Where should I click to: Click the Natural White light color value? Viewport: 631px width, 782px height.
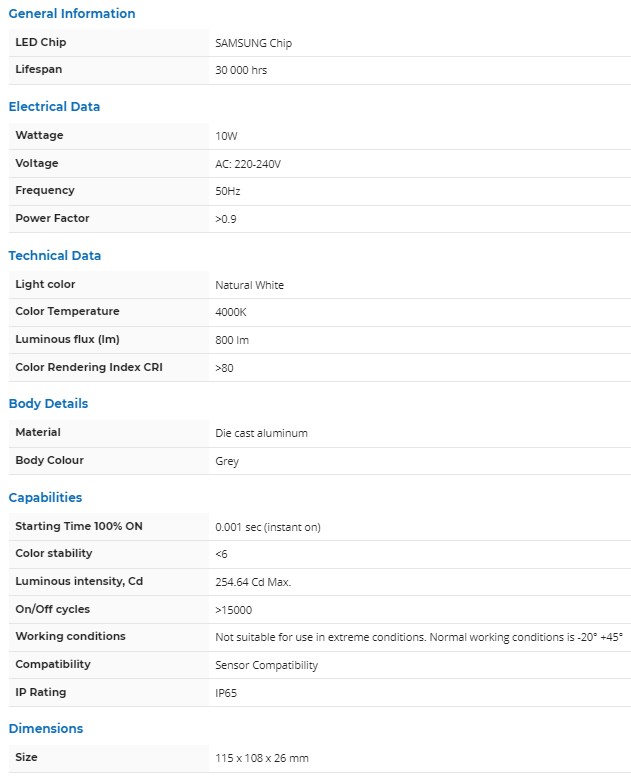tap(250, 285)
